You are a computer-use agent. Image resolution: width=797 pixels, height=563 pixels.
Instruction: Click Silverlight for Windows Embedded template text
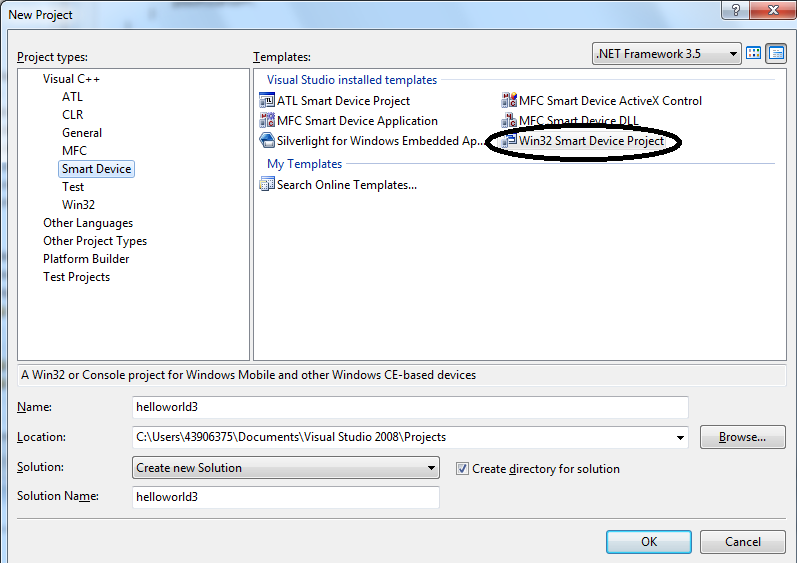point(380,140)
